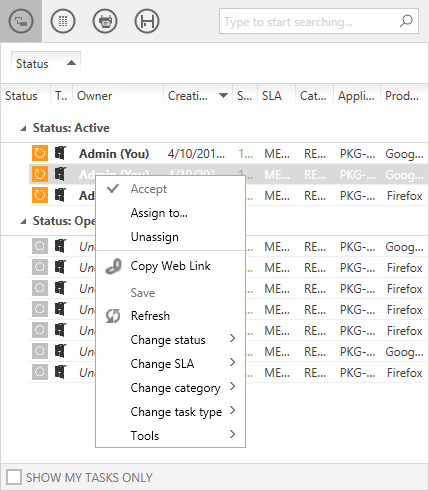Click orange status icon in selected row
Image resolution: width=429 pixels, height=491 pixels.
click(x=40, y=174)
